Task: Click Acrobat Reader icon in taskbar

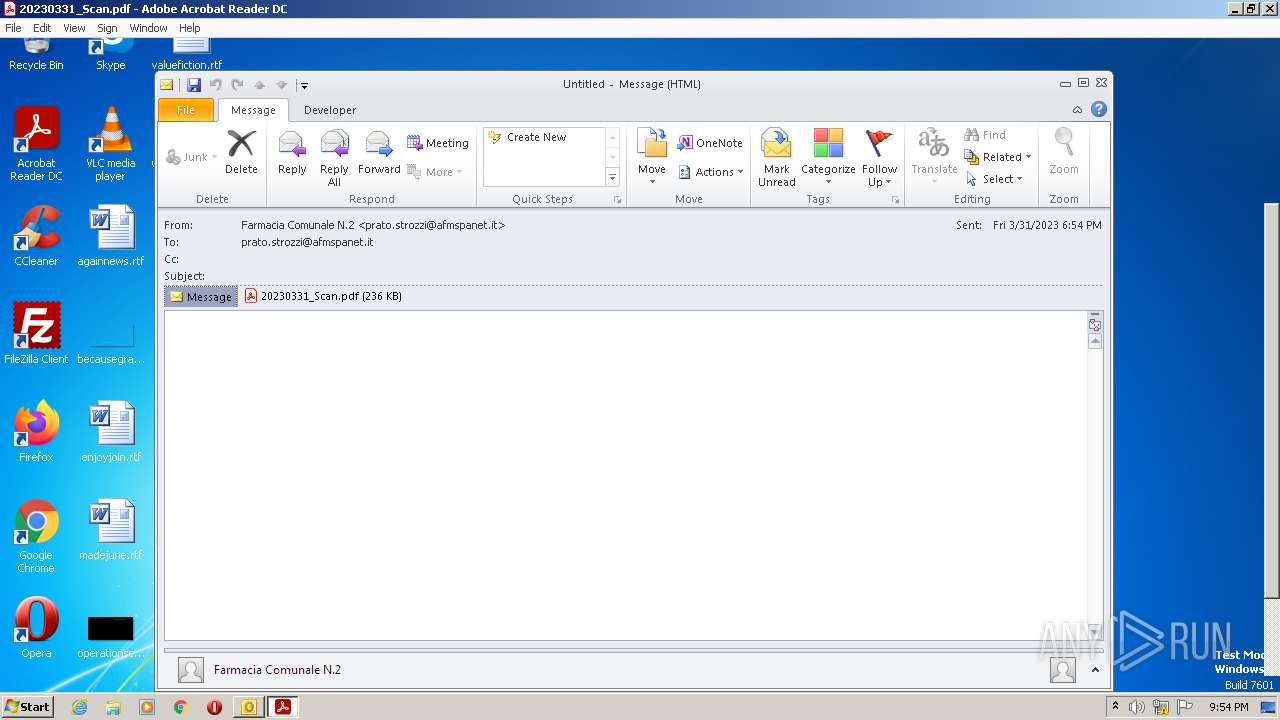Action: [x=283, y=707]
